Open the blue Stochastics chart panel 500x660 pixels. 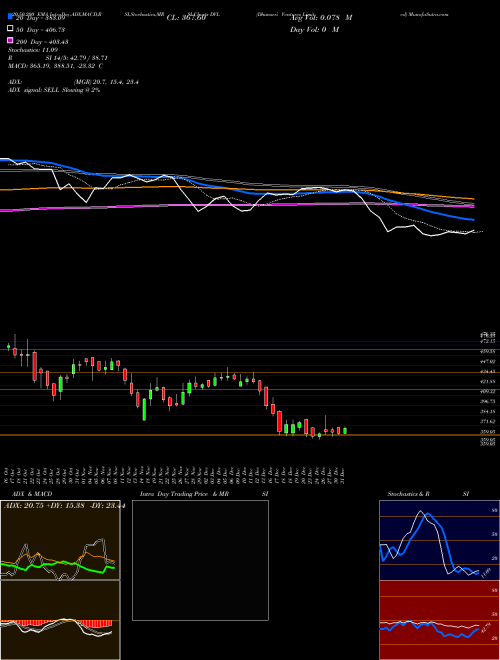click(x=439, y=540)
